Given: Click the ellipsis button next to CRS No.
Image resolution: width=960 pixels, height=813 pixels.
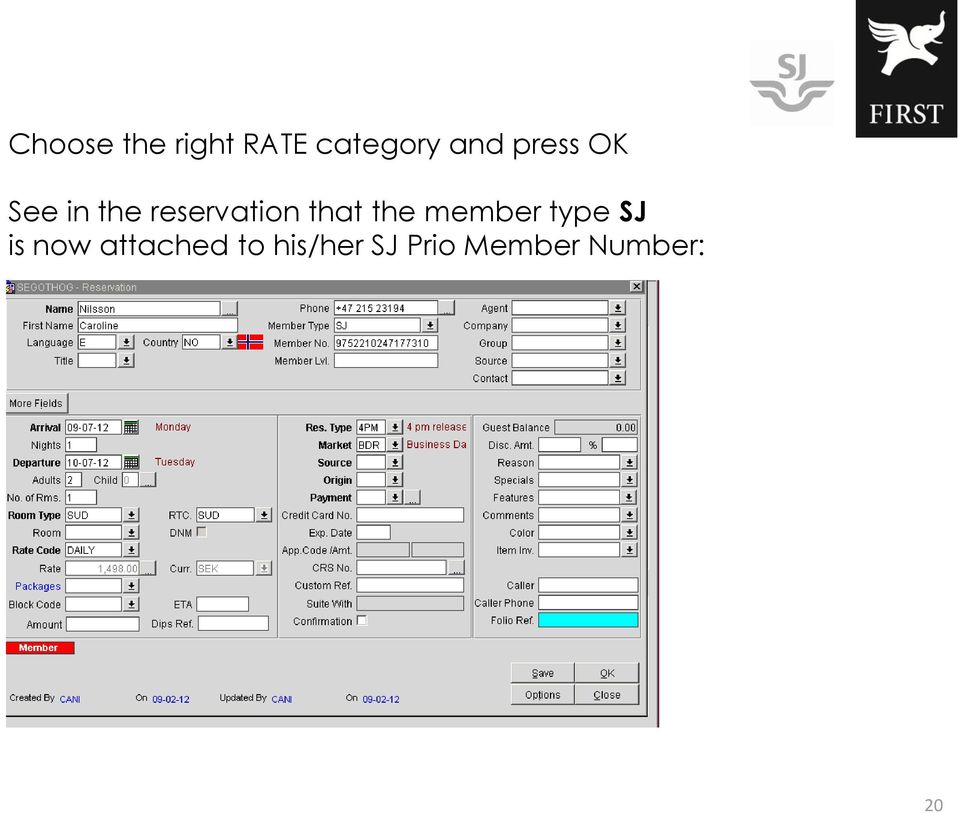Looking at the screenshot, I should [456, 568].
